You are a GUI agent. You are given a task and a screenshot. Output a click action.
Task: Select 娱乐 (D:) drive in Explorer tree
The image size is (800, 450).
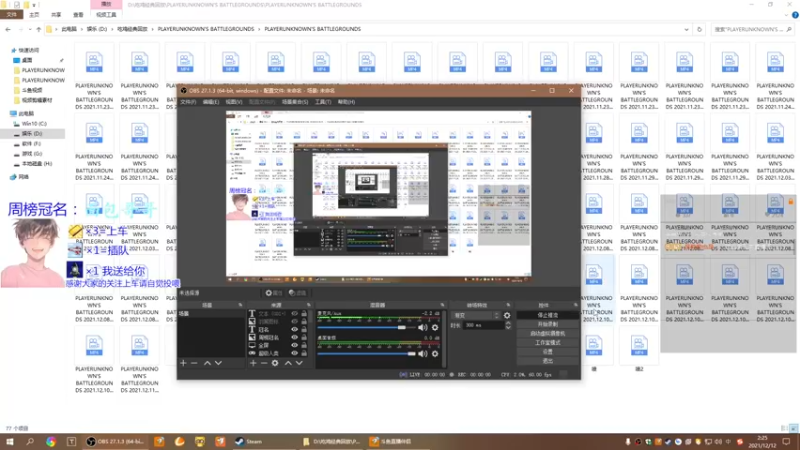(x=32, y=134)
